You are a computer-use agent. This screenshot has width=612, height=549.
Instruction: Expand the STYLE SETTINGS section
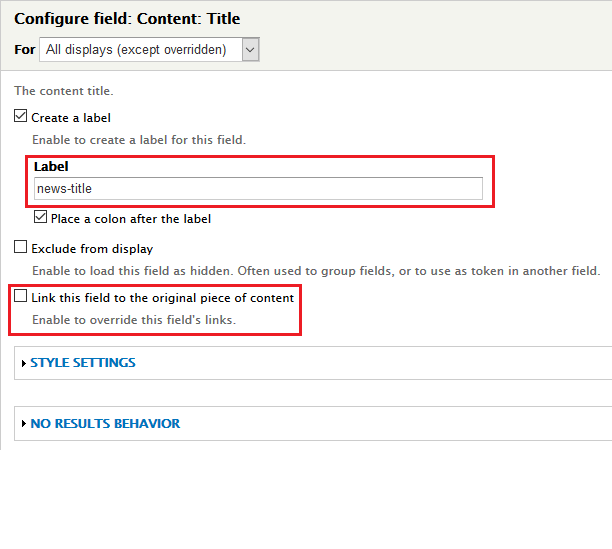(x=83, y=363)
